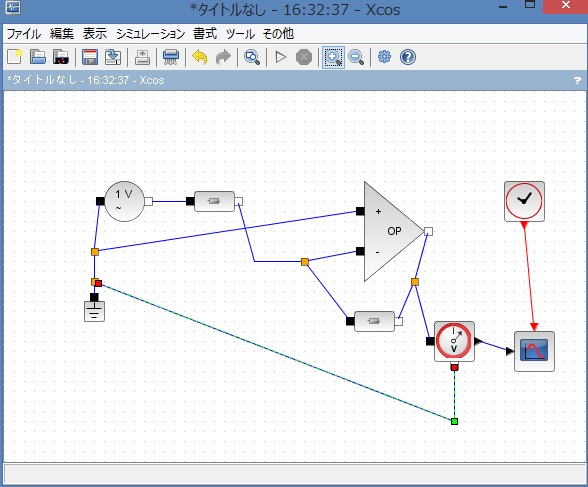Image resolution: width=588 pixels, height=487 pixels.
Task: Open the ファイル menu
Action: pyautogui.click(x=24, y=34)
